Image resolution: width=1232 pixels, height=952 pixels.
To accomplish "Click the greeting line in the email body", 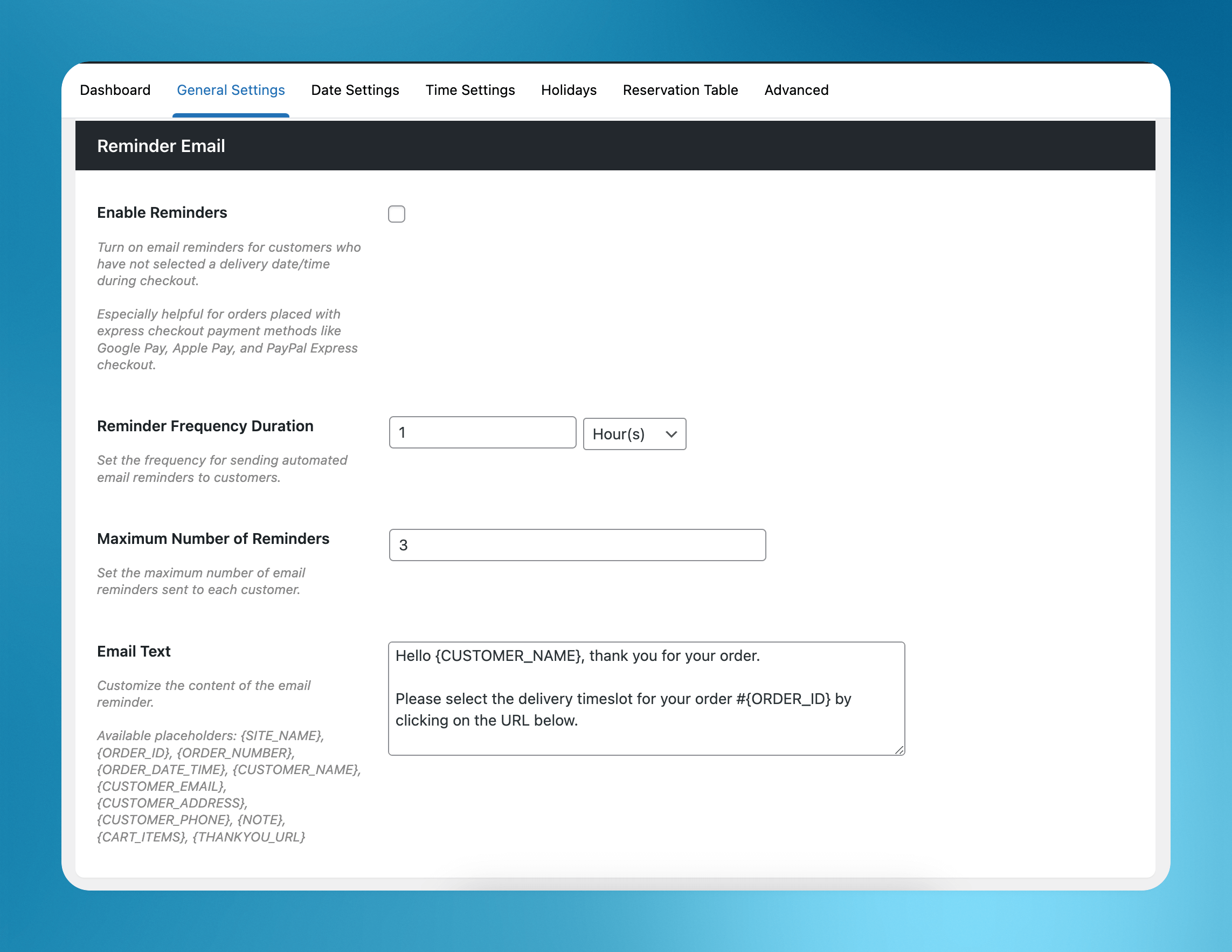I will point(578,656).
